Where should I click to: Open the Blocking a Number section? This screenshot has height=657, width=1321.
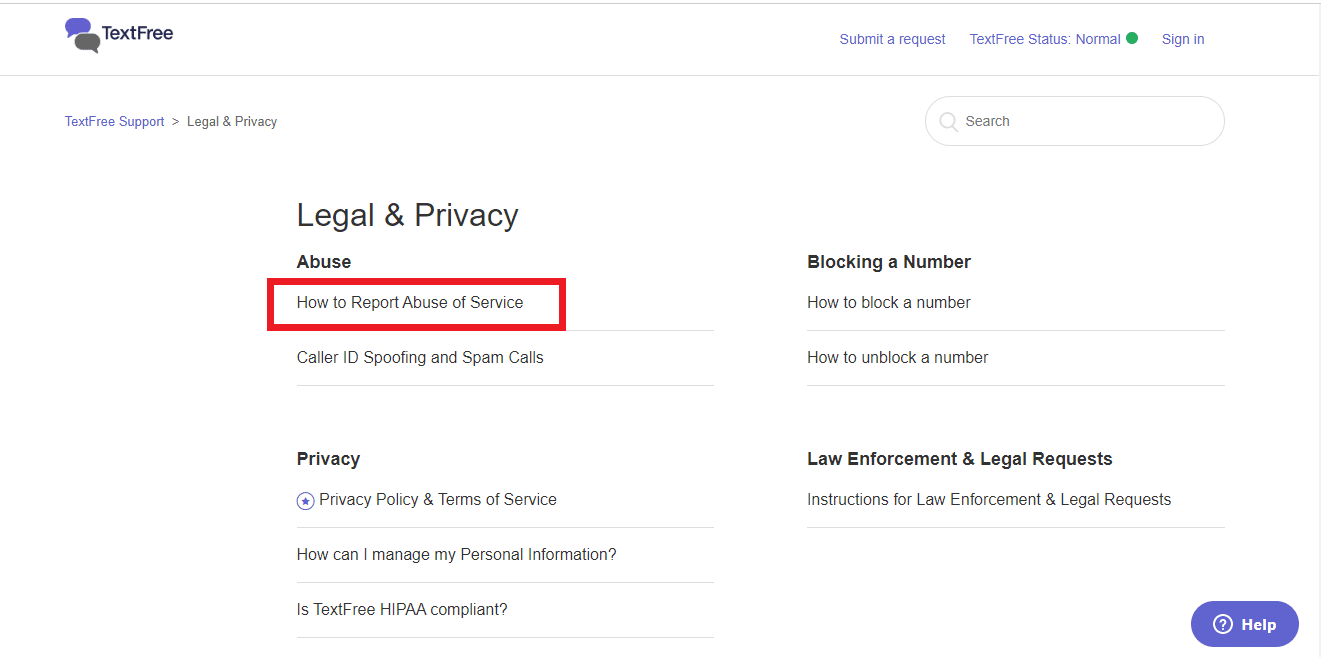(889, 262)
